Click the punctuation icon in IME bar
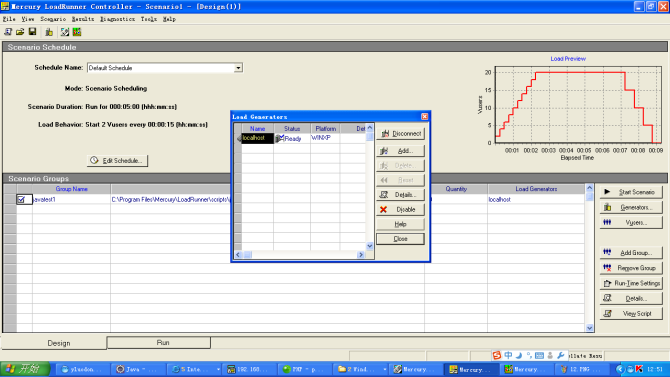The width and height of the screenshot is (670, 377). tap(529, 355)
